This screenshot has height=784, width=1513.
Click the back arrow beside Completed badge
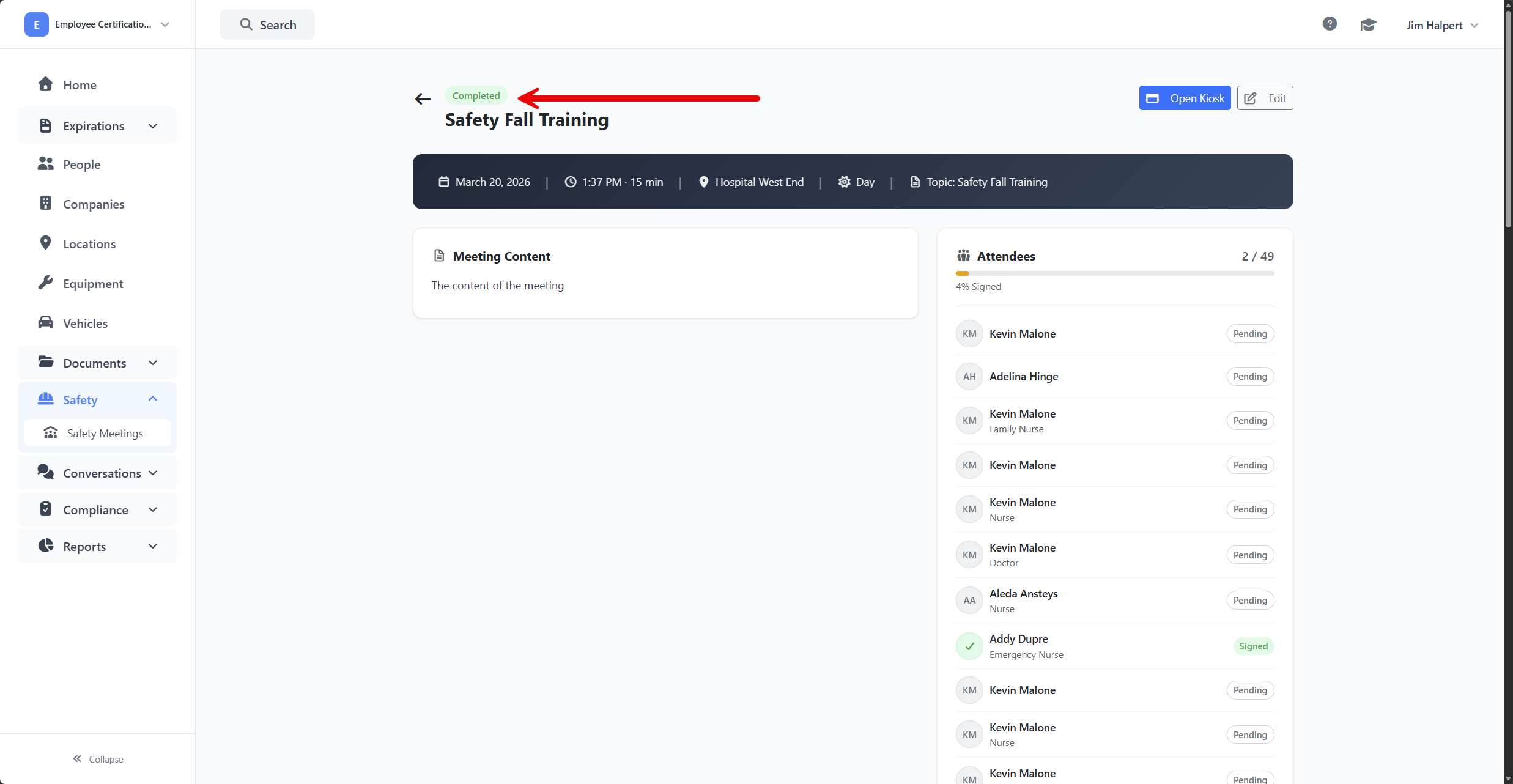point(423,98)
